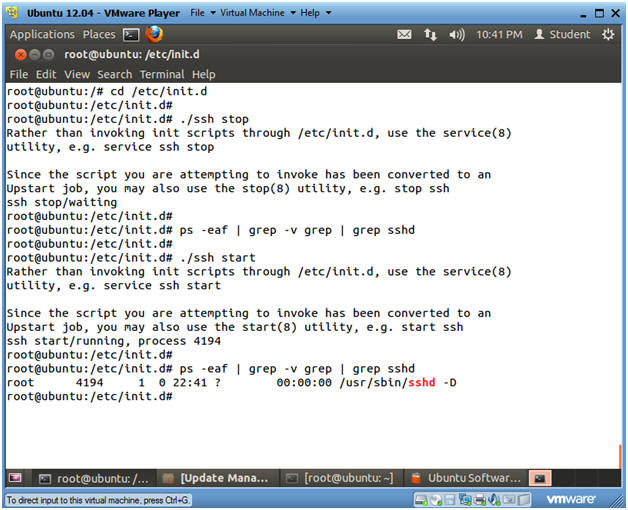Image resolution: width=628 pixels, height=510 pixels.
Task: Switch to root@ubuntu: /... taskbar window
Action: (x=93, y=478)
